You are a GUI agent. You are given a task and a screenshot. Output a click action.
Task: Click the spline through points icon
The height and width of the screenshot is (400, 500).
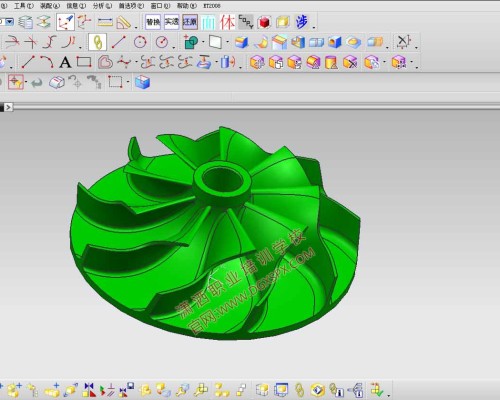124,62
